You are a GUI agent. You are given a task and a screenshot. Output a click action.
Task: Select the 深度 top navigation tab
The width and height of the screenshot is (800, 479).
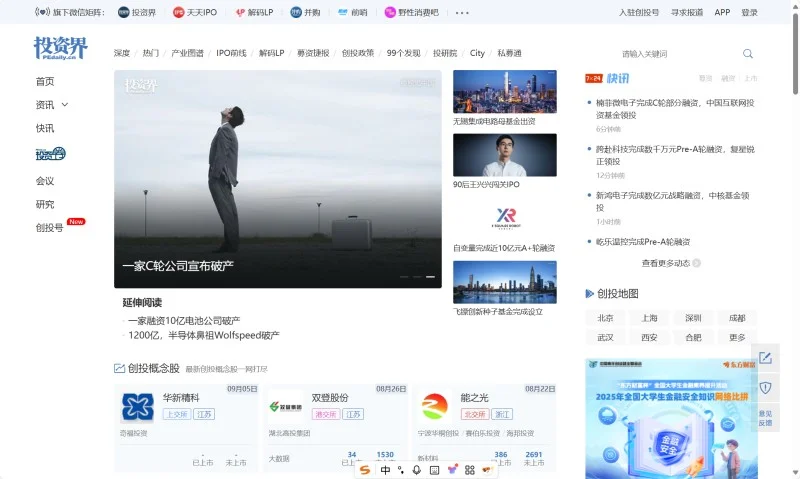click(122, 53)
